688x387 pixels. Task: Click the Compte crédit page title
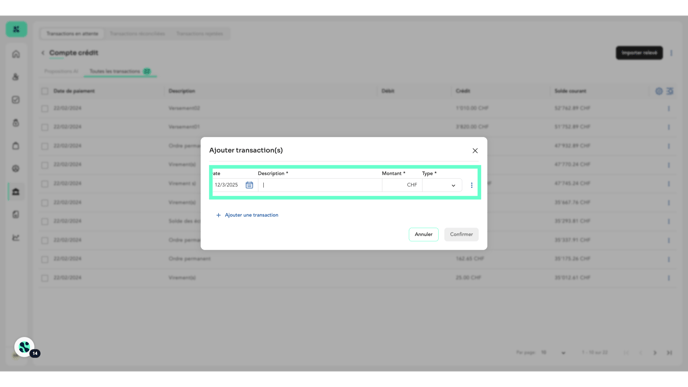(74, 53)
